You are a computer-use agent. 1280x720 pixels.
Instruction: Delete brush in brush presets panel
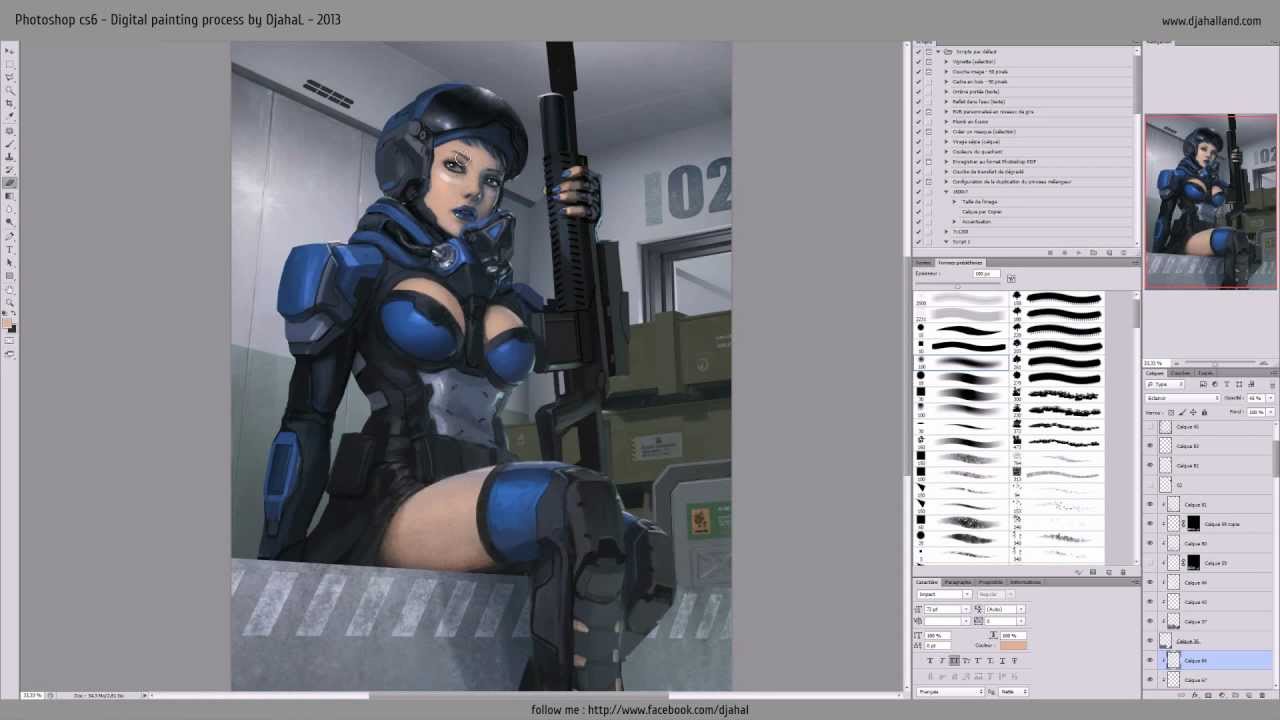pos(1123,572)
